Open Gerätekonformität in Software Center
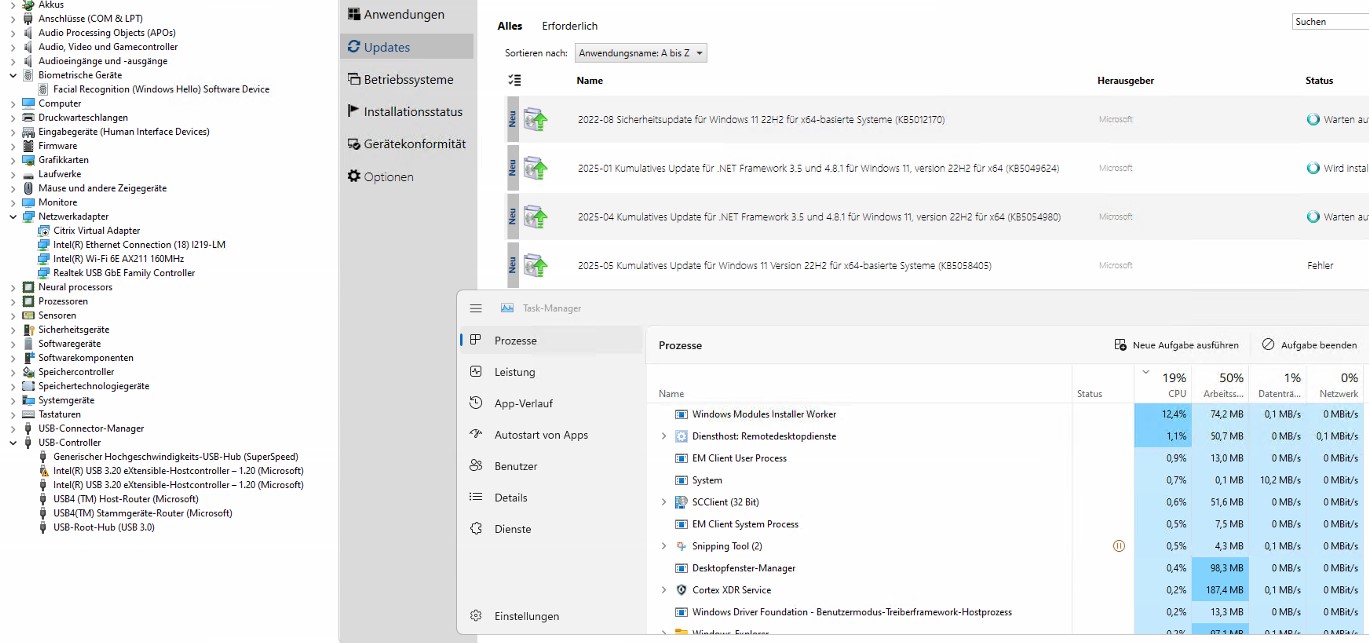The height and width of the screenshot is (643, 1369). click(406, 144)
